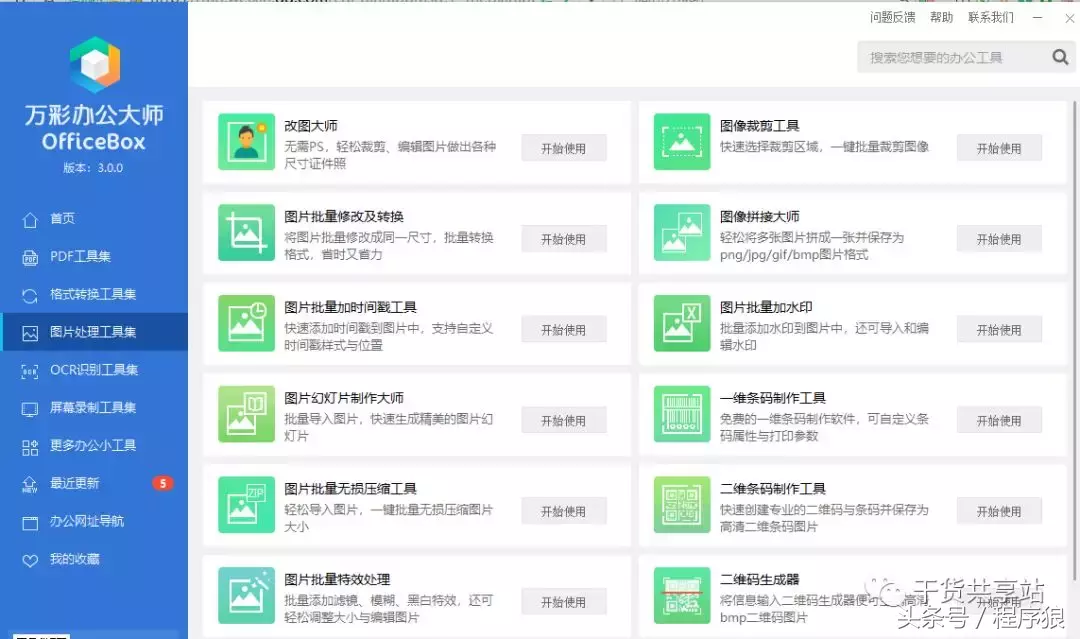Open 联系我们 link
This screenshot has width=1080, height=639.
991,17
